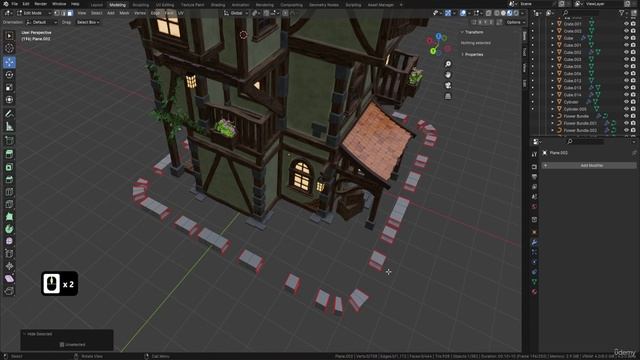Open the Drag Select Box dropdown
This screenshot has height=360, width=640.
click(88, 22)
